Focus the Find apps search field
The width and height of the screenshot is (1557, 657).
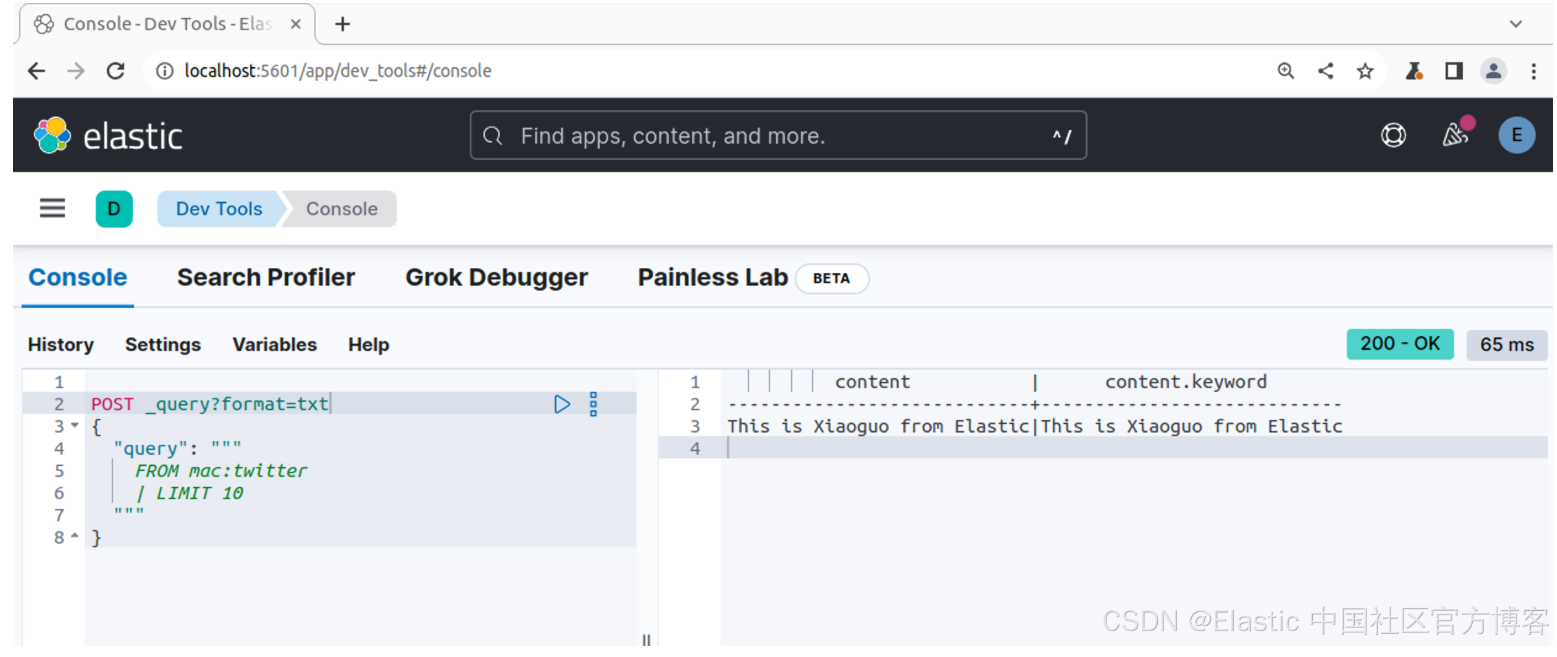[x=778, y=136]
